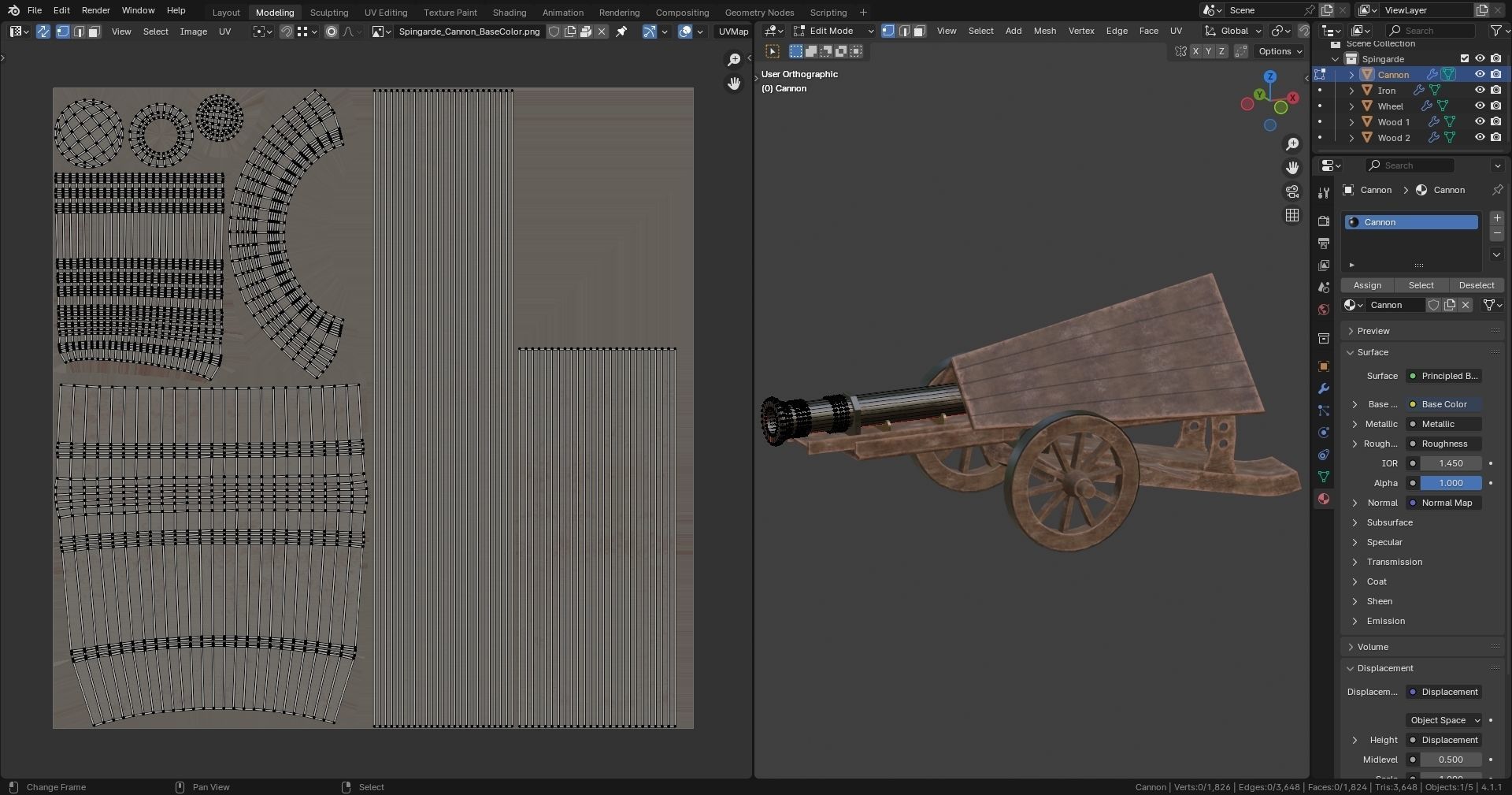The height and width of the screenshot is (795, 1512).
Task: Uncheck Spingarde collection exclude checkbox
Action: pyautogui.click(x=1465, y=59)
